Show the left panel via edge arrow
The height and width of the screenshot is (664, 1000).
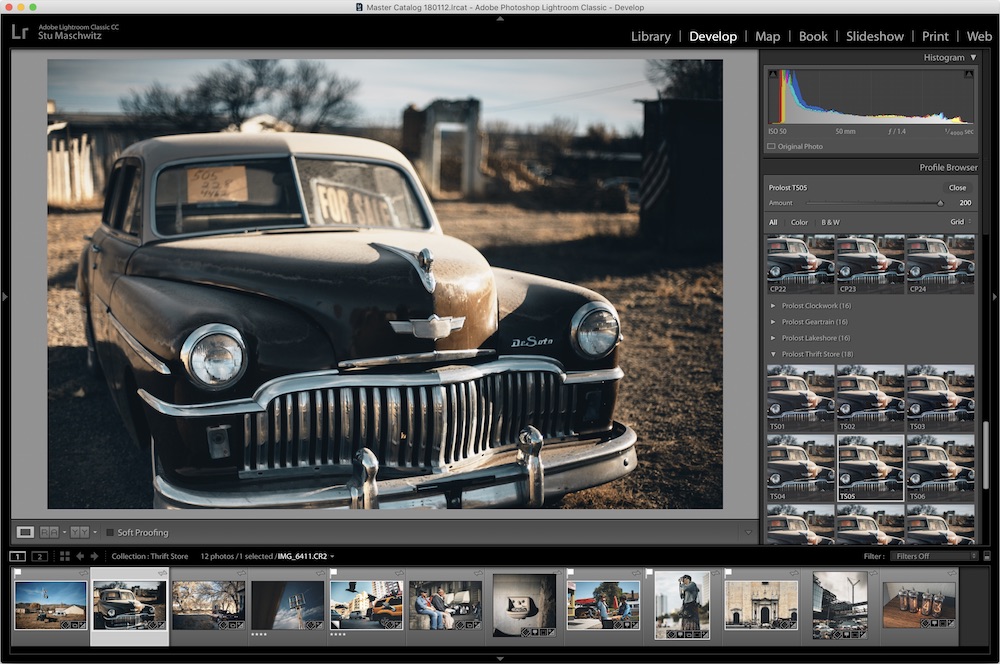pyautogui.click(x=4, y=297)
